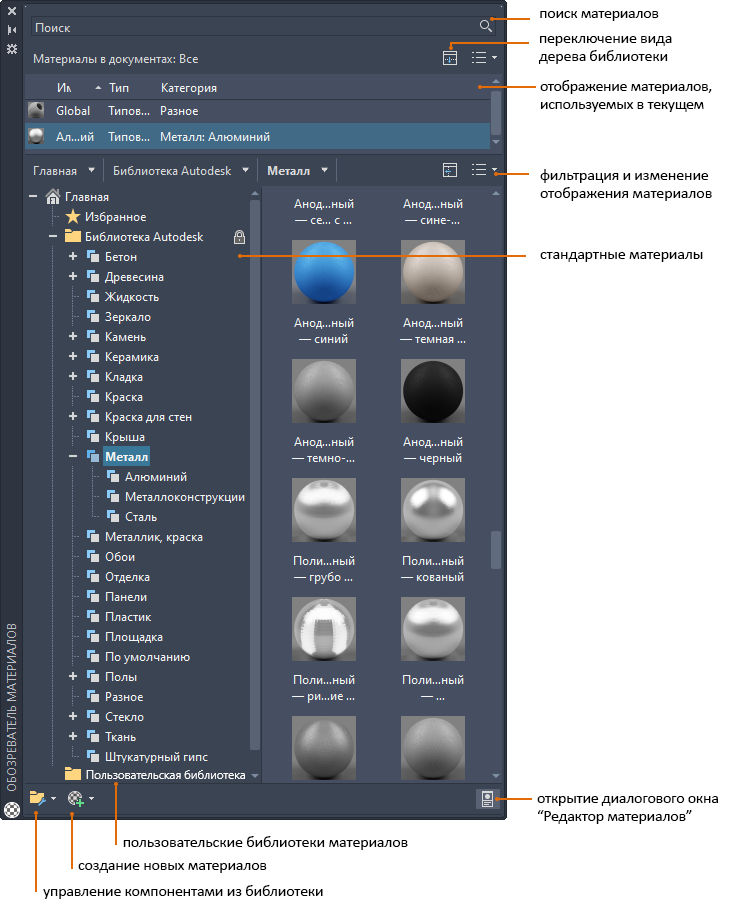Select the Металлоконструкции subcategory
Screen dimensions: 739x920
tap(185, 497)
